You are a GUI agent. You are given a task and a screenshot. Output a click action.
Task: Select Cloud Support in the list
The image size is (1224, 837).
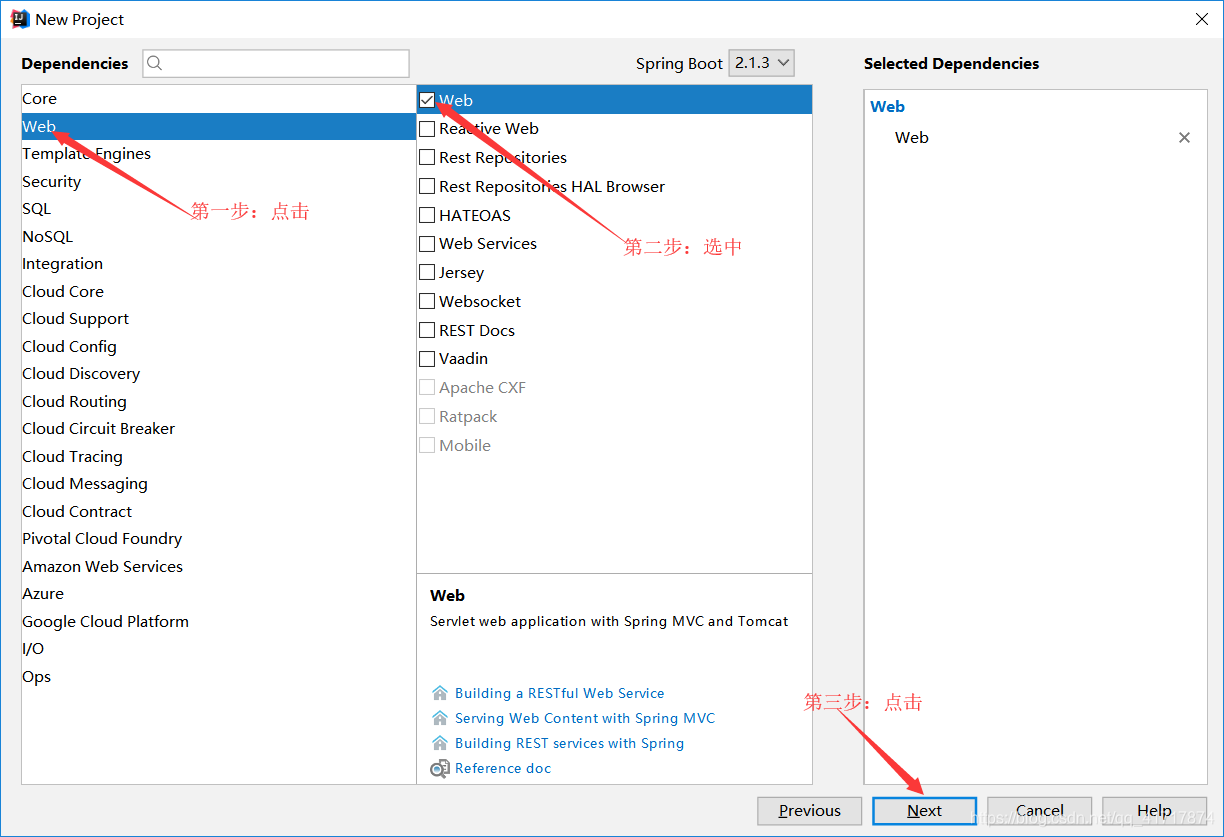pos(218,319)
